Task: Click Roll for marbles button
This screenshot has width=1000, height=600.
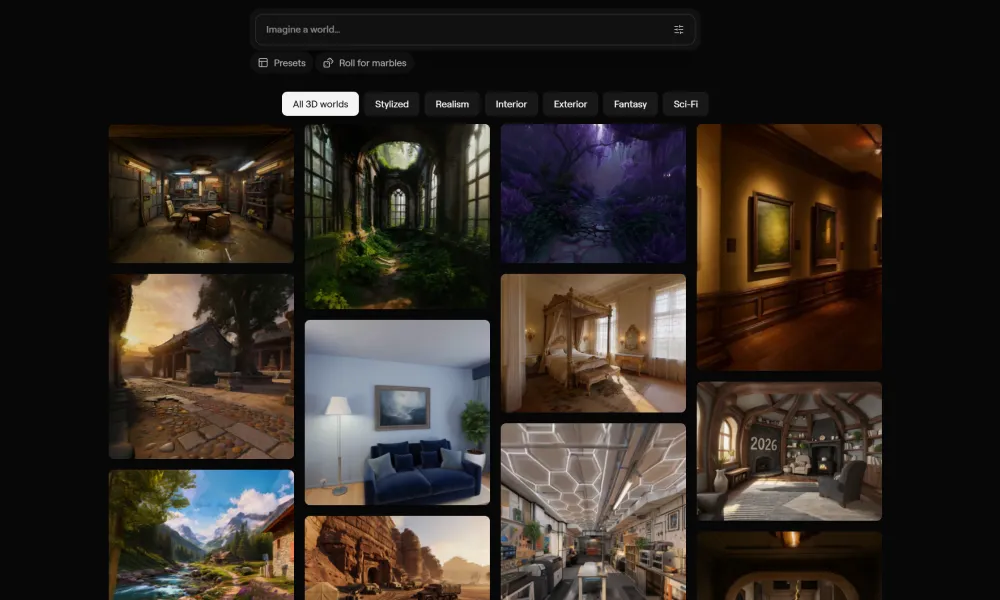Action: point(365,63)
